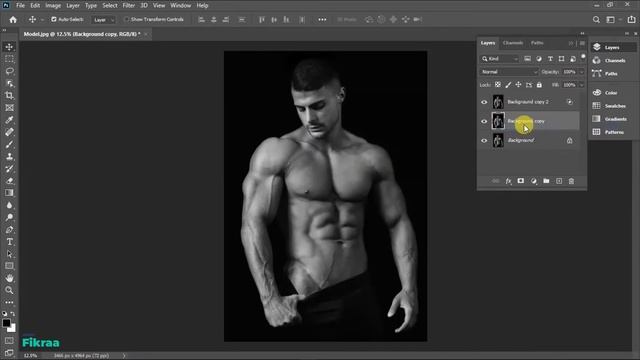Open the Image menu
This screenshot has height=360, width=640.
click(x=53, y=6)
